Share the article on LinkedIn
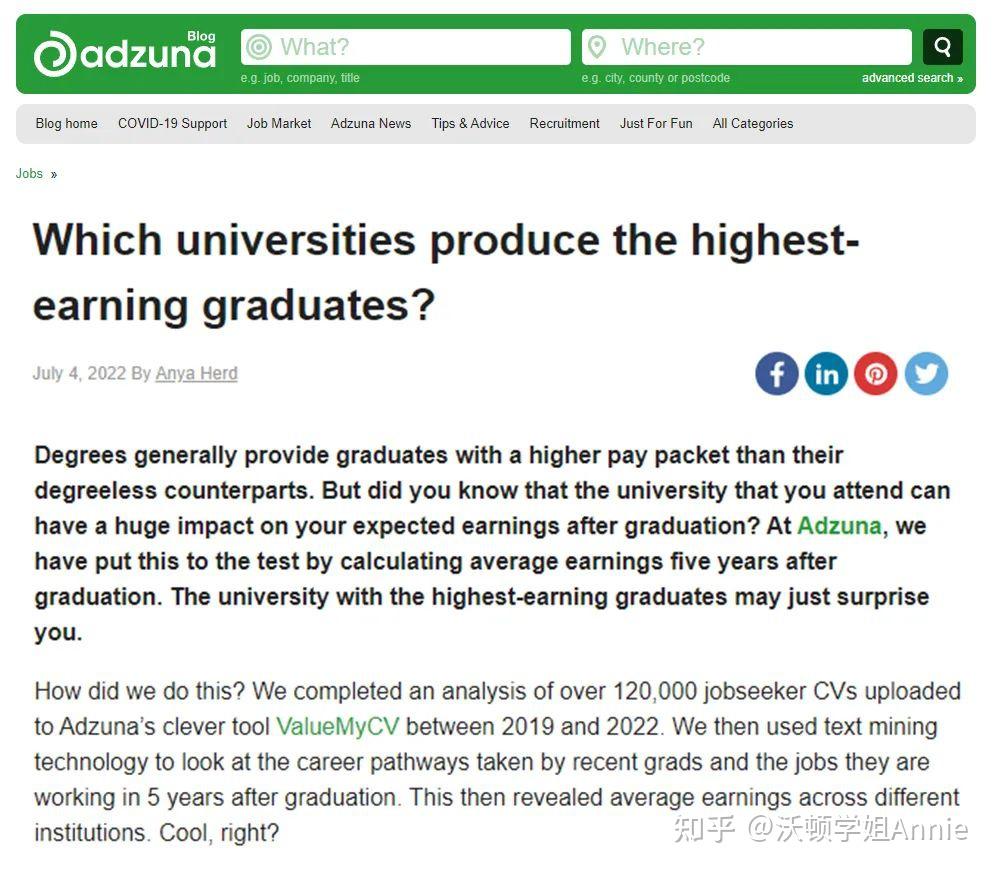 pos(826,374)
